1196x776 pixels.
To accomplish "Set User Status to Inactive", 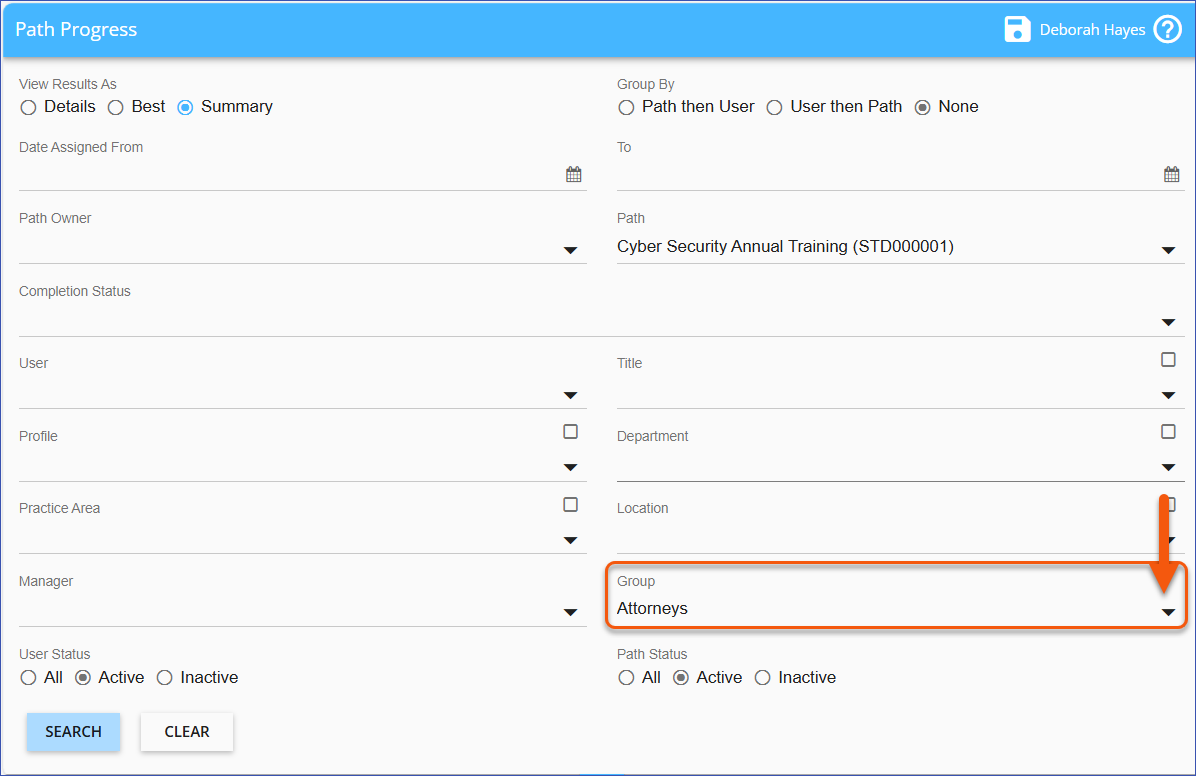I will tap(165, 678).
